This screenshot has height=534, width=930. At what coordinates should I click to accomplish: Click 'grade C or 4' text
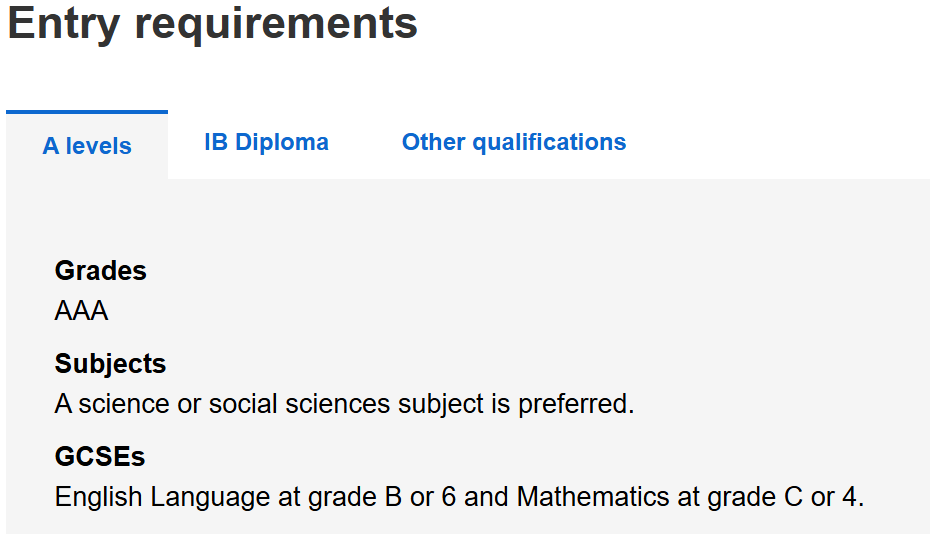pyautogui.click(x=770, y=497)
